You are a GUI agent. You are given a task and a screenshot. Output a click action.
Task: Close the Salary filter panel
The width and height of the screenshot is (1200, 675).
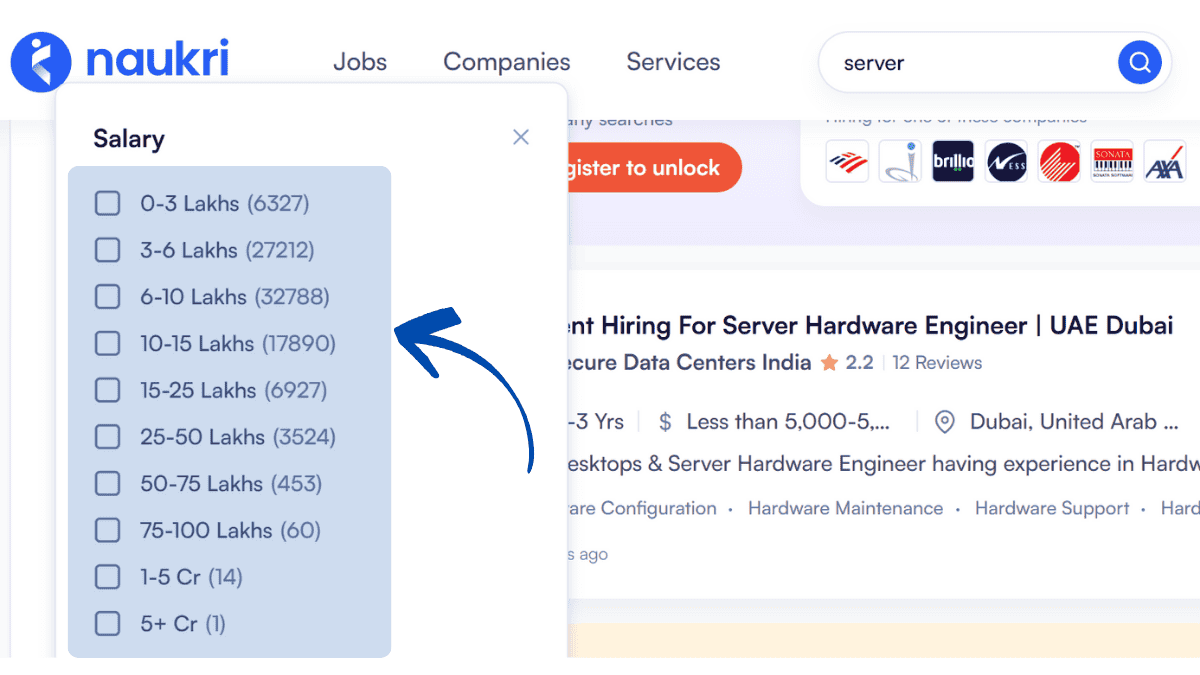[x=520, y=137]
